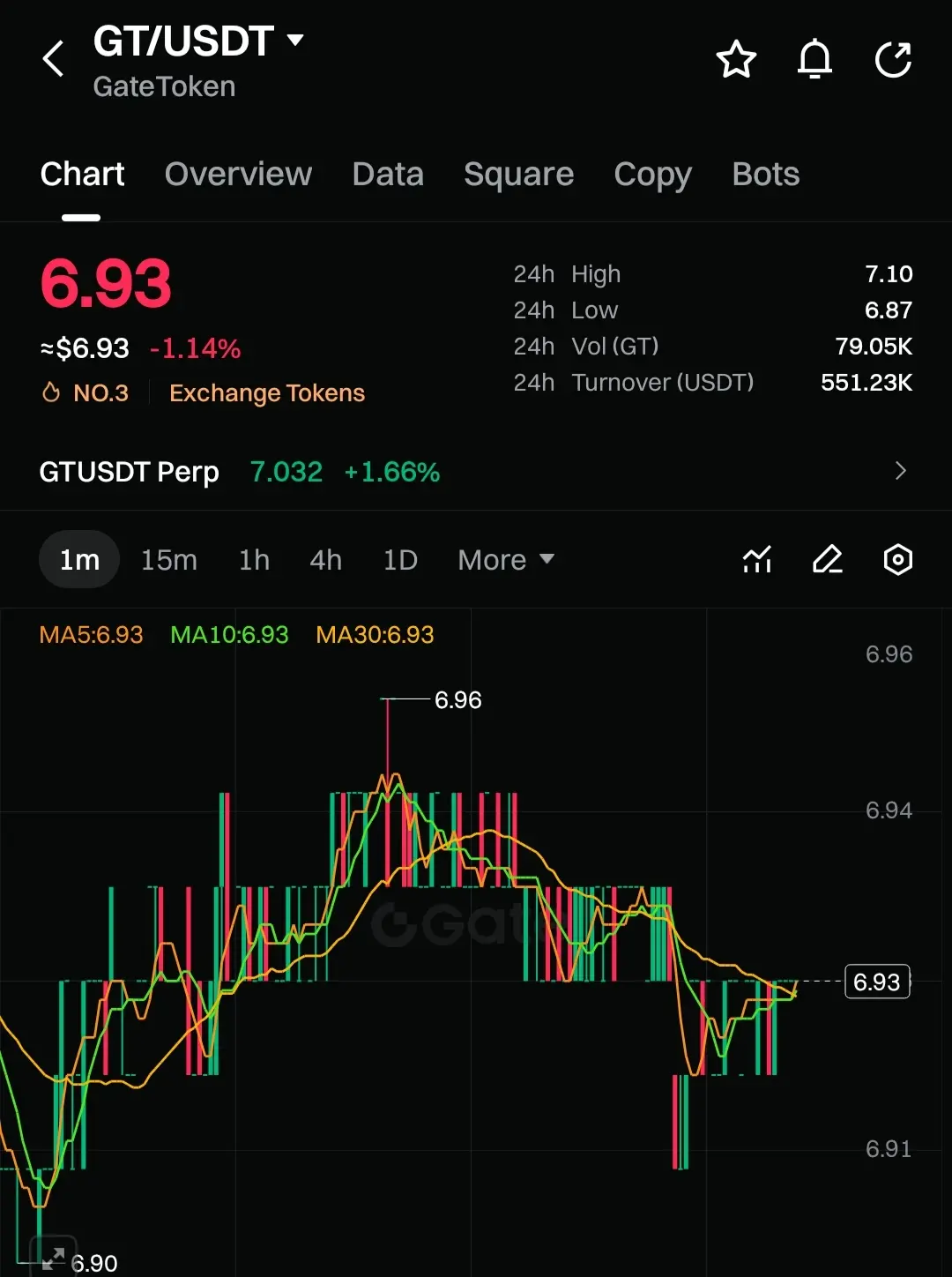Screen dimensions: 952x1277
Task: Tap the 6.90 low marker on chart
Action: pyautogui.click(x=93, y=1264)
